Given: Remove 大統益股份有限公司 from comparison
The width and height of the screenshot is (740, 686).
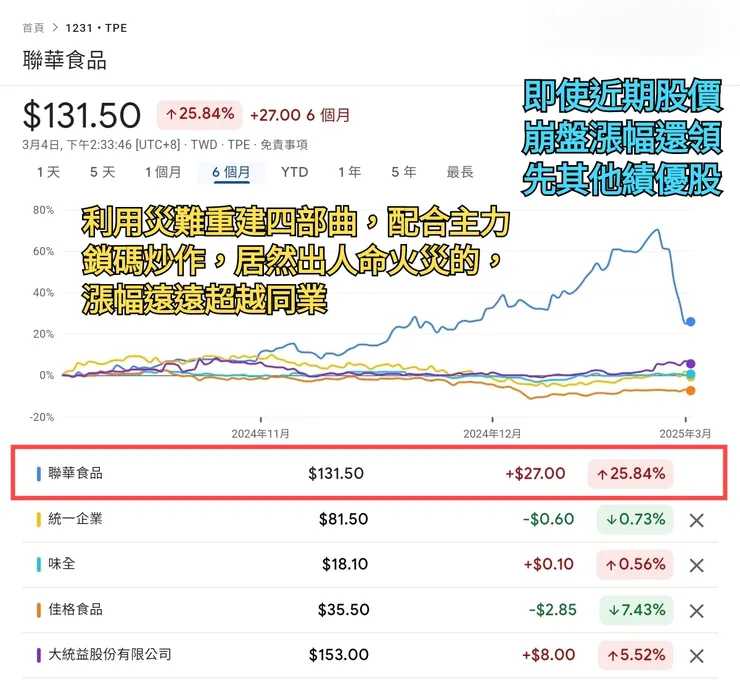Looking at the screenshot, I should point(697,656).
